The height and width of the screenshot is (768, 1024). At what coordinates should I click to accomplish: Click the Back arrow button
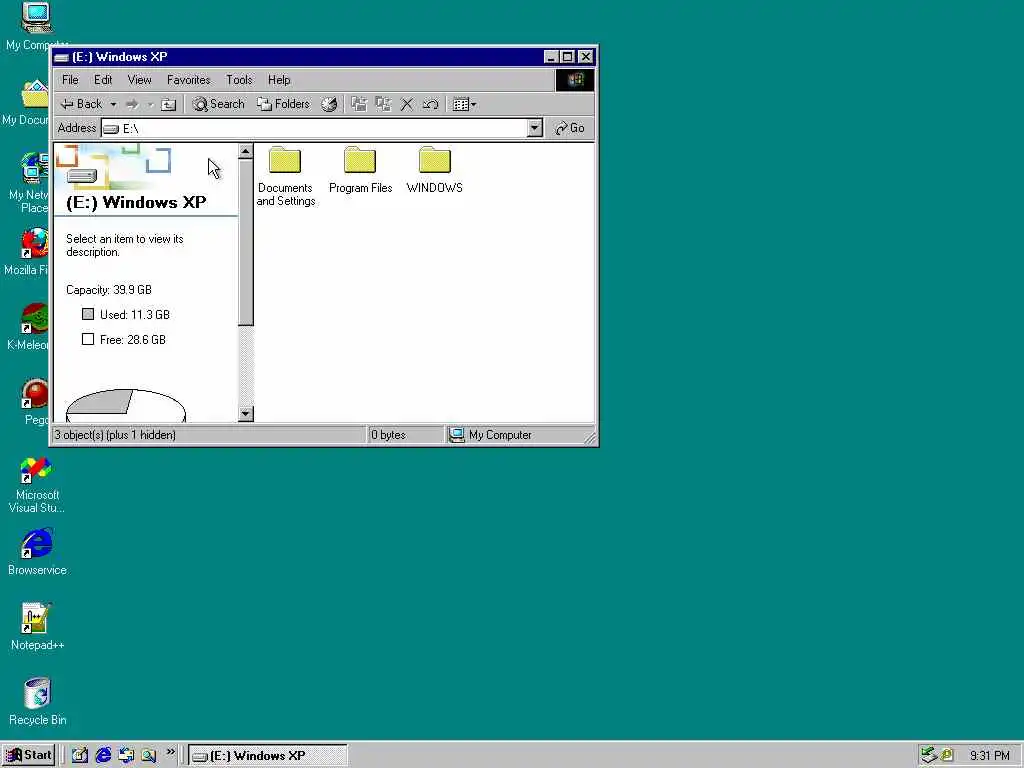[80, 104]
